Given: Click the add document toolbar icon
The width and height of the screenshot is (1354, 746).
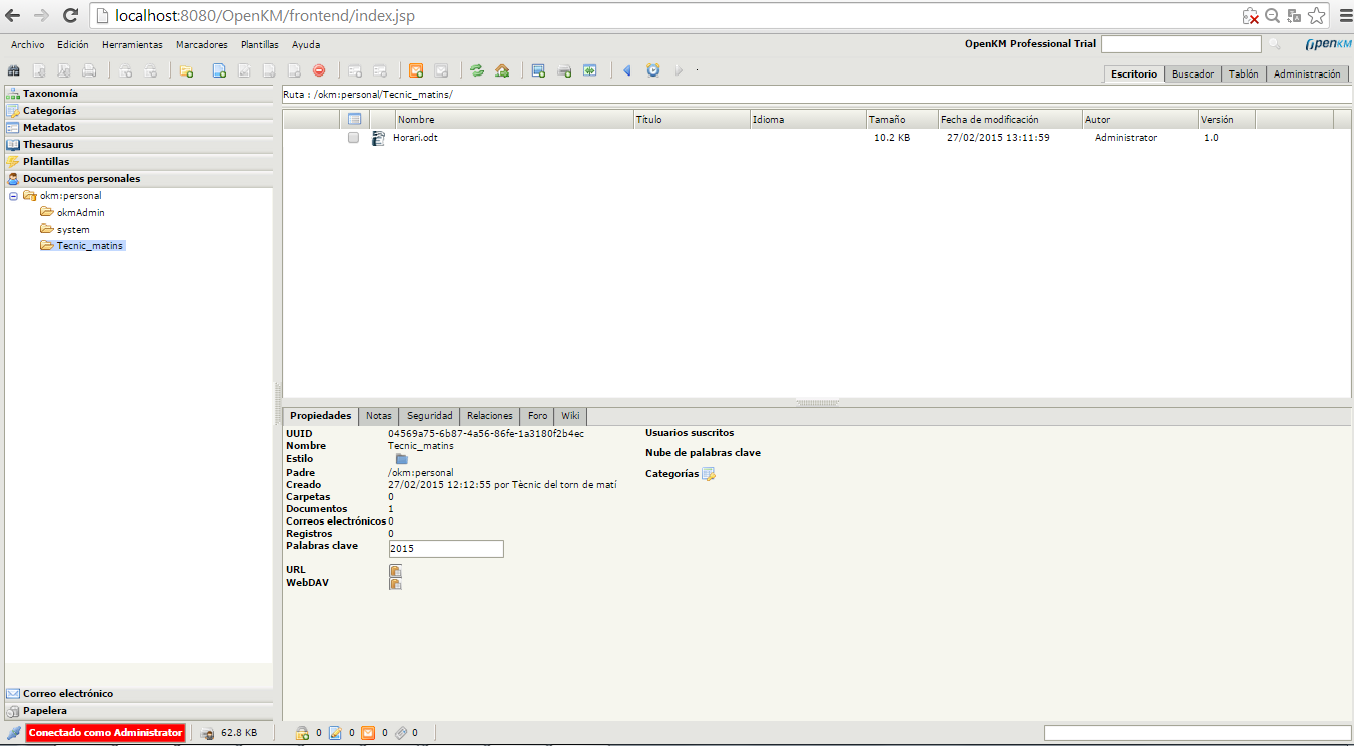Looking at the screenshot, I should (x=219, y=71).
